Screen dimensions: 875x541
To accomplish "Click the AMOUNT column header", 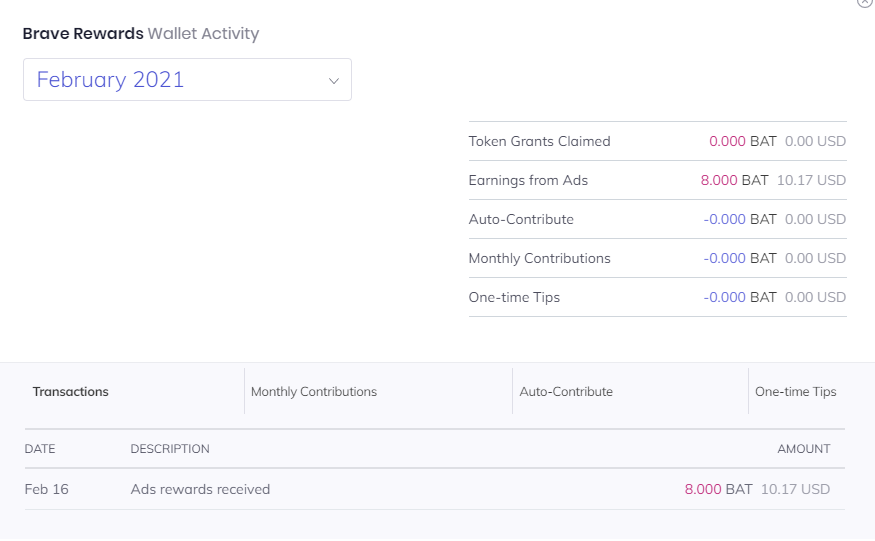I will coord(803,449).
